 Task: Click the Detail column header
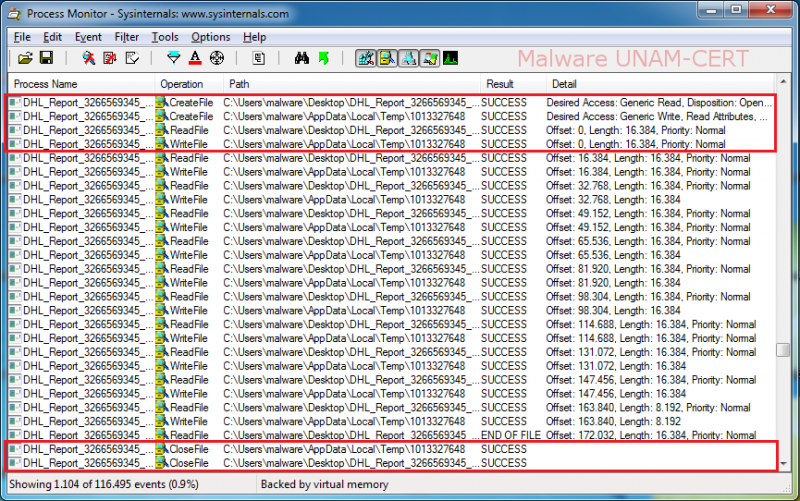click(660, 84)
